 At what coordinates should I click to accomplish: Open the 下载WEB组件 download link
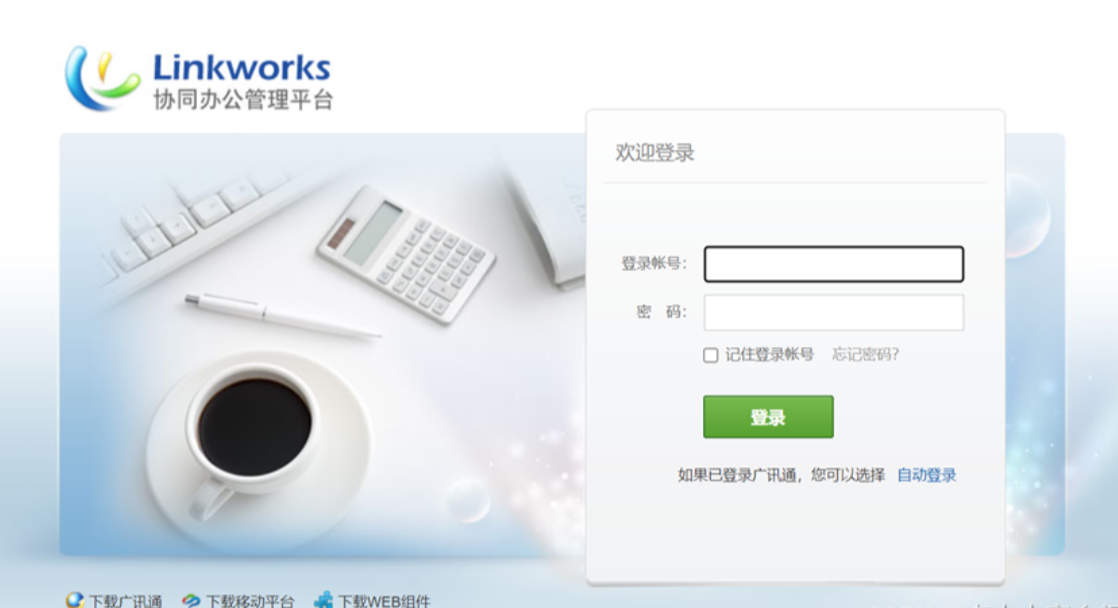(x=384, y=601)
